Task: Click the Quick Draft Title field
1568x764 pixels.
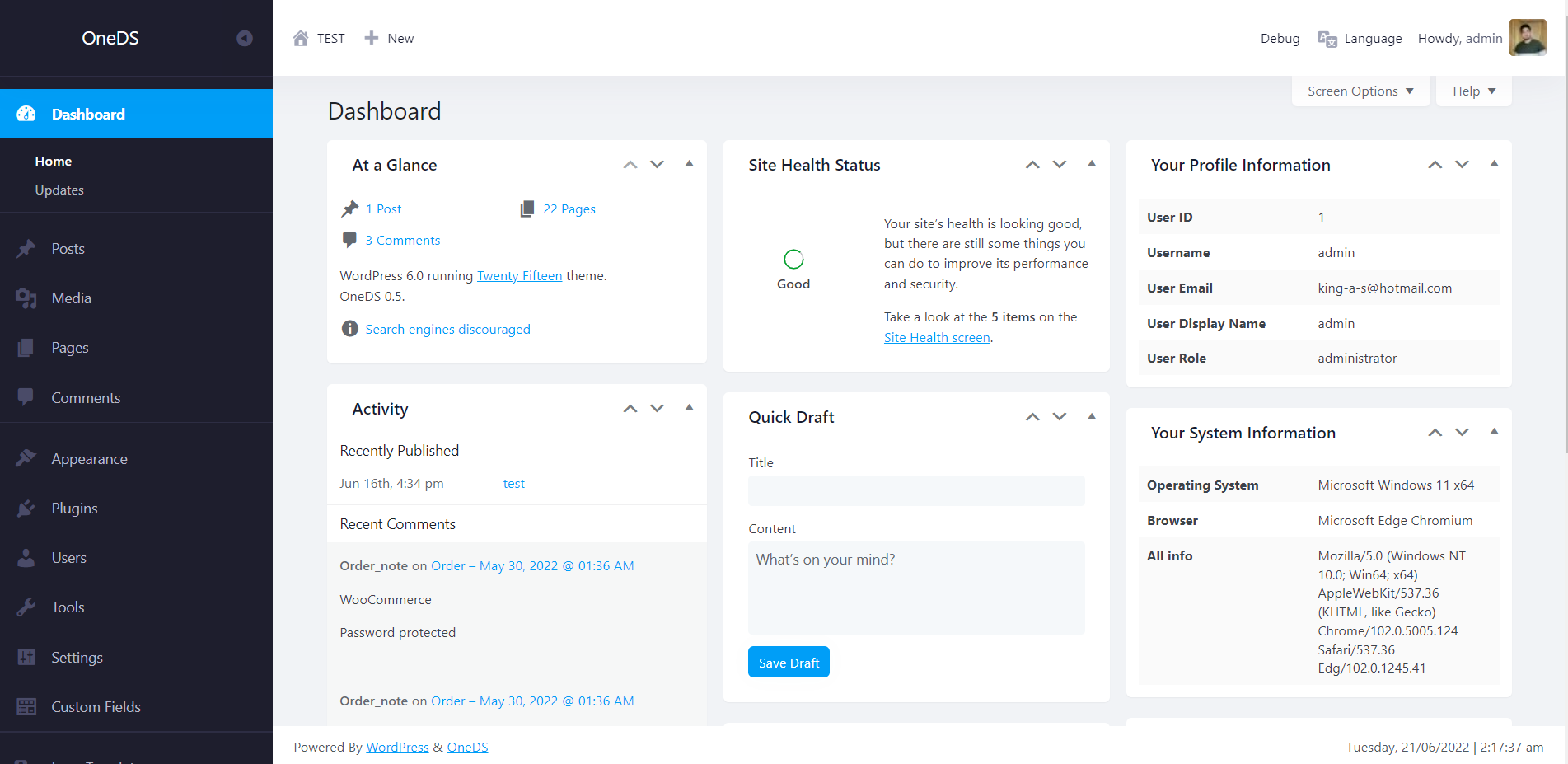Action: [x=916, y=490]
